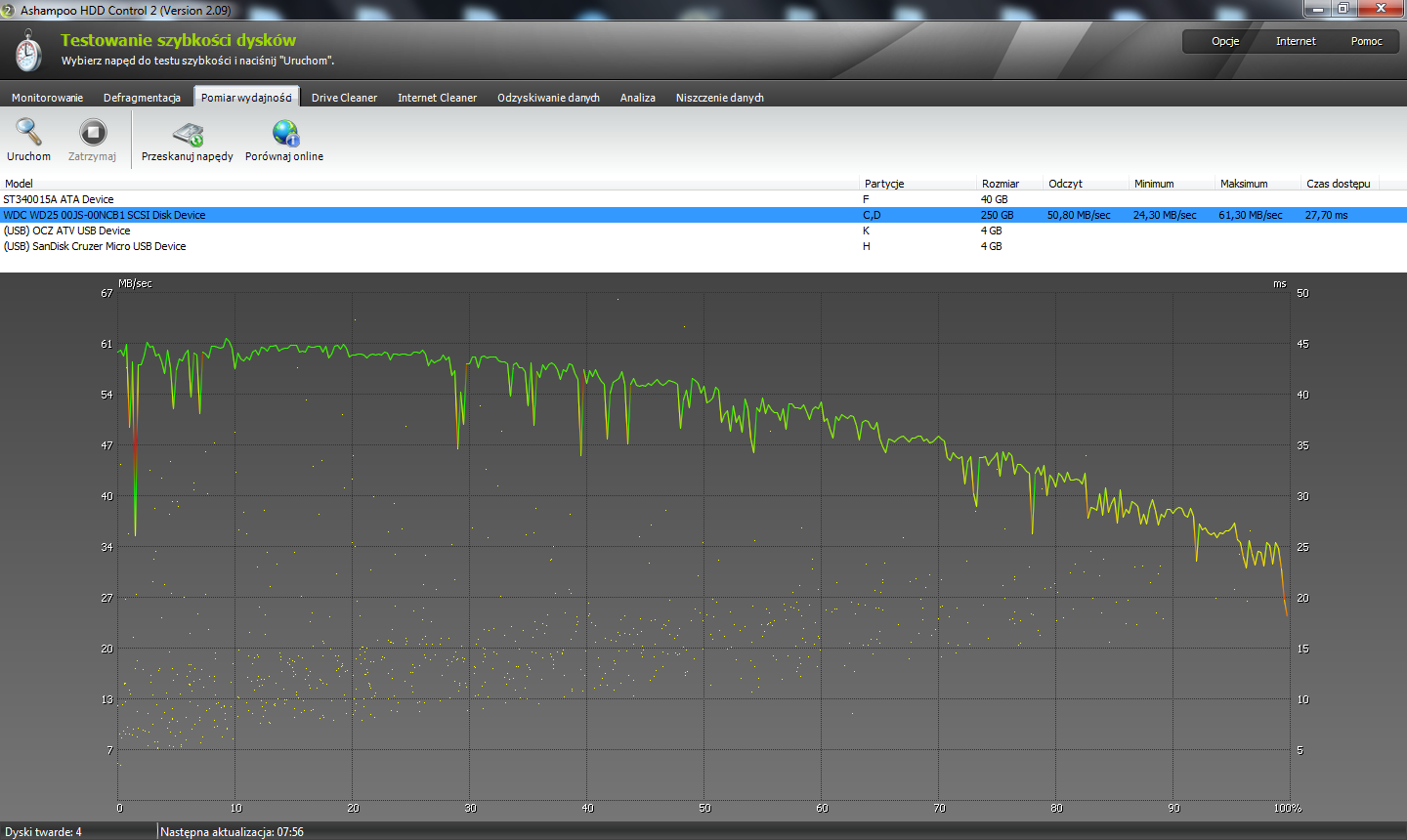Go to the Drive Cleaner tab

click(344, 98)
